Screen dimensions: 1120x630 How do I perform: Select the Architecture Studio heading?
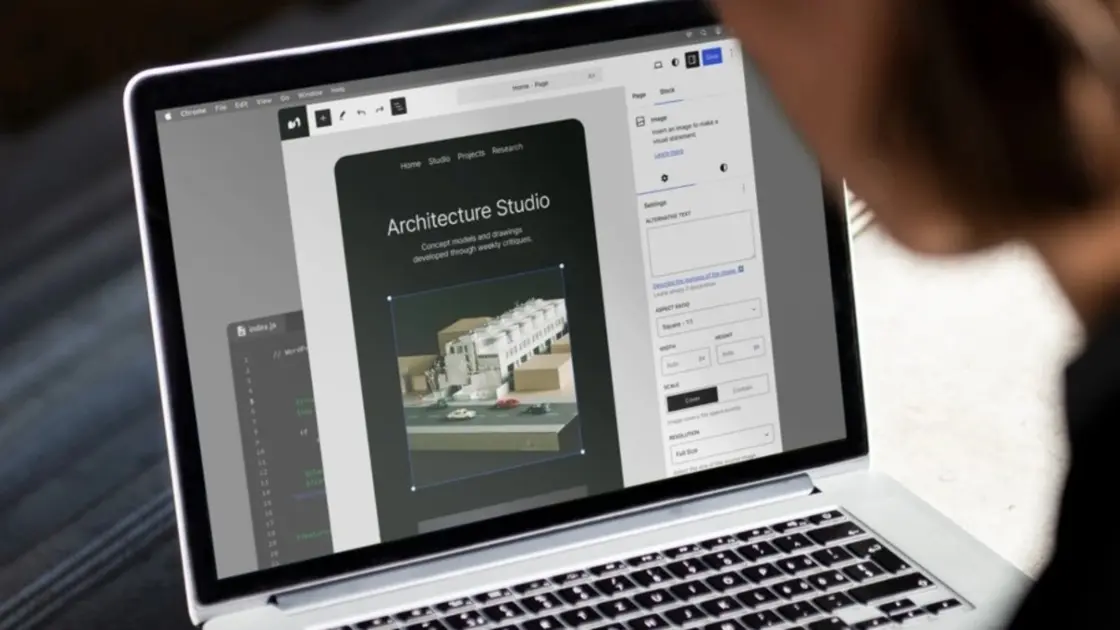(469, 215)
